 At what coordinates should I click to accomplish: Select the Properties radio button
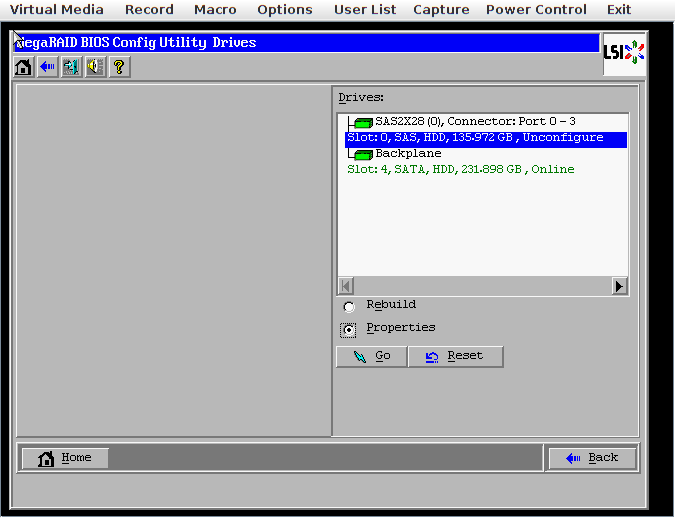[349, 330]
